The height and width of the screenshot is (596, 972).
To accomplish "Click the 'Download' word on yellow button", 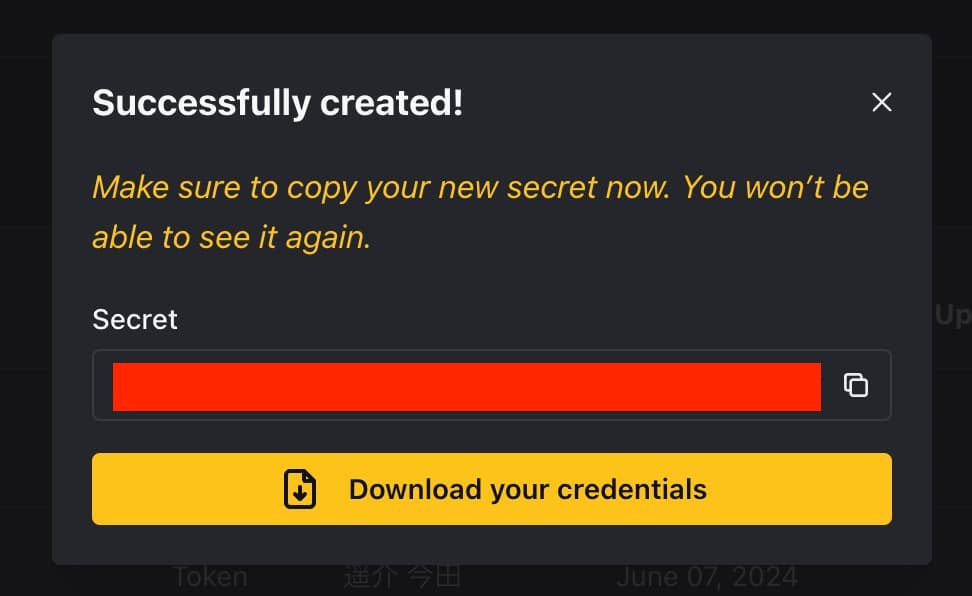I will click(x=415, y=489).
